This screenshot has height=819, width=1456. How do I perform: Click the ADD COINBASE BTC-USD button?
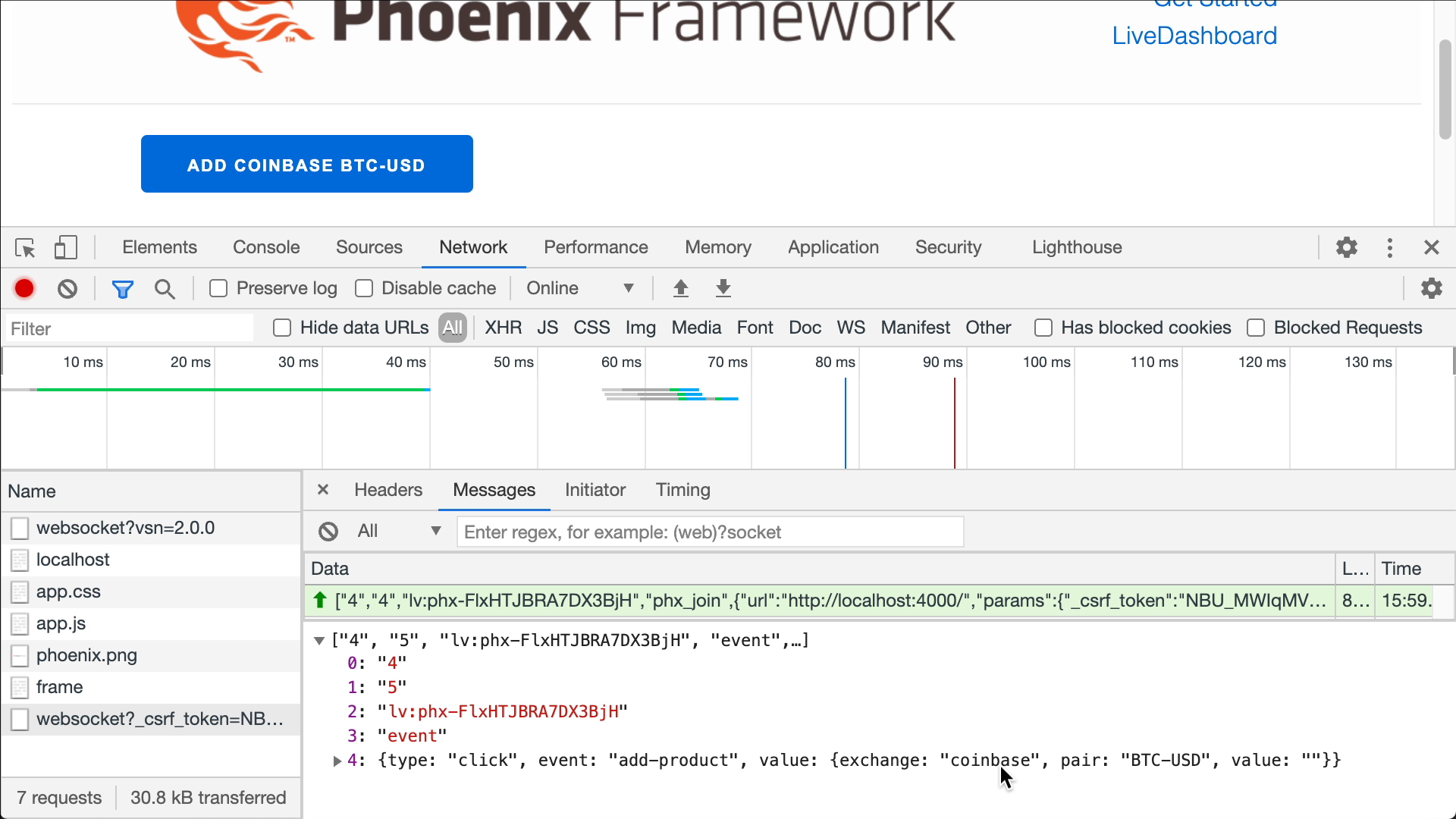pos(307,164)
